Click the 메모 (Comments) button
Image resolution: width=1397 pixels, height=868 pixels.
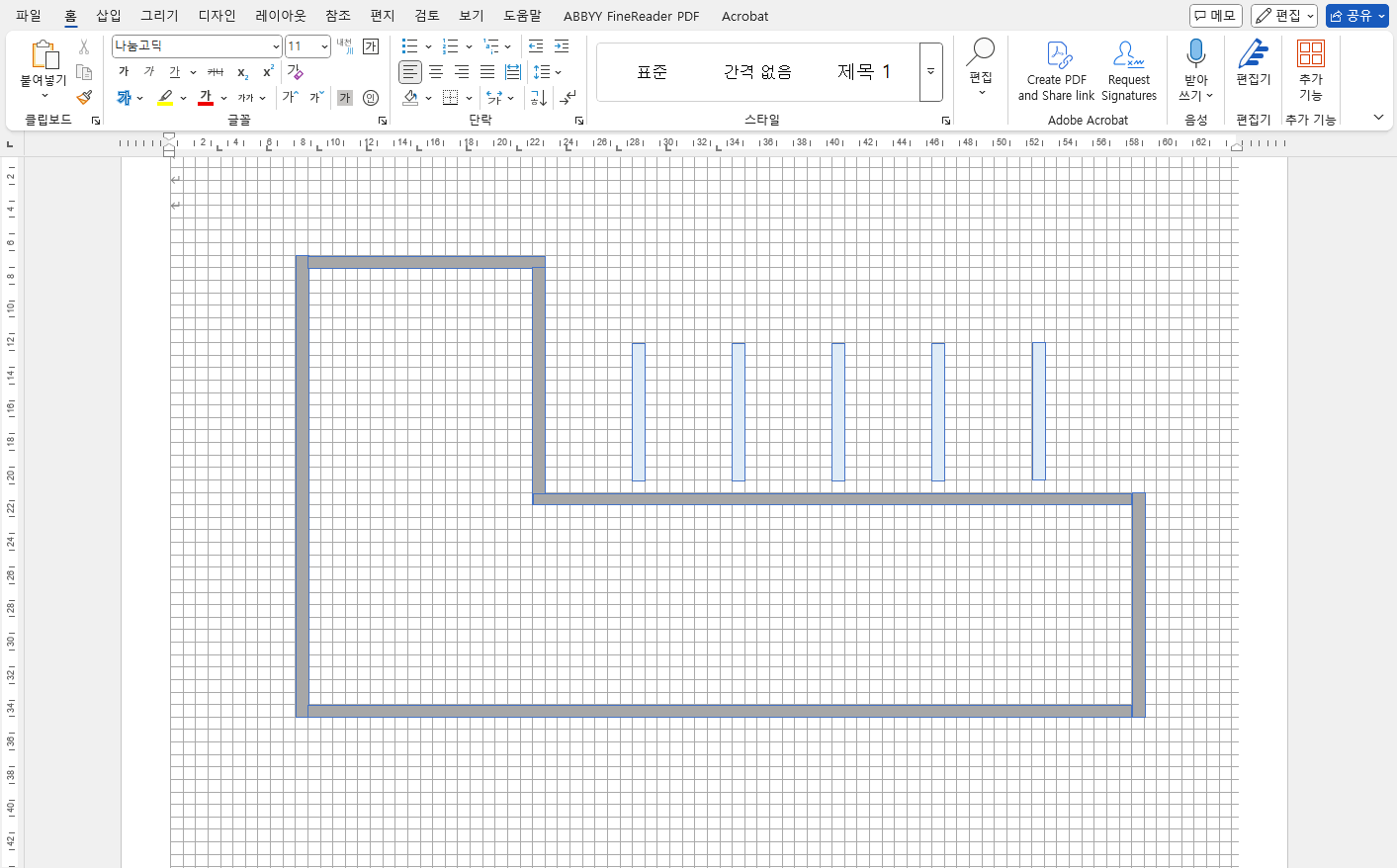pos(1215,16)
